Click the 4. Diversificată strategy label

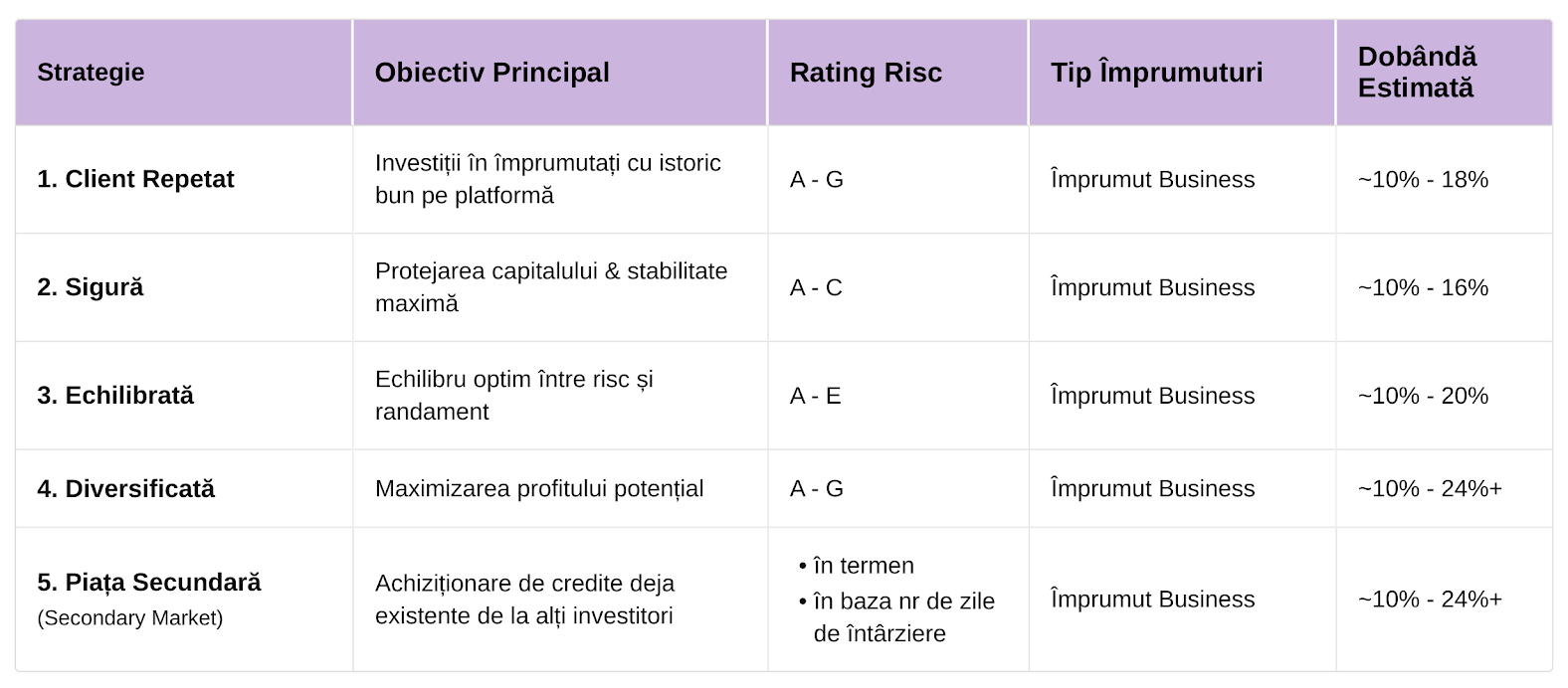pos(125,489)
